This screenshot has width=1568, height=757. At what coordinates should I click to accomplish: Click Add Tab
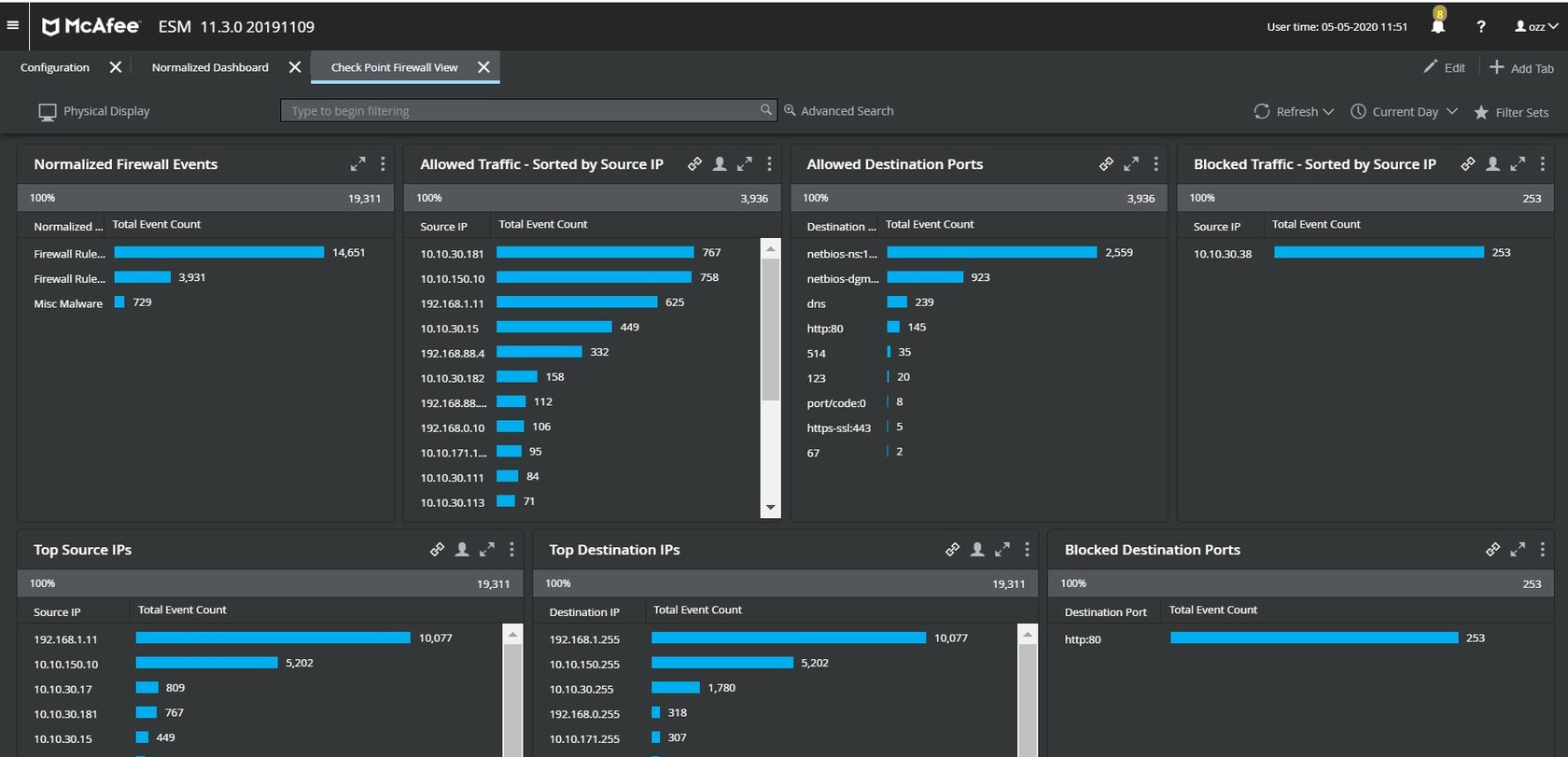(1521, 67)
